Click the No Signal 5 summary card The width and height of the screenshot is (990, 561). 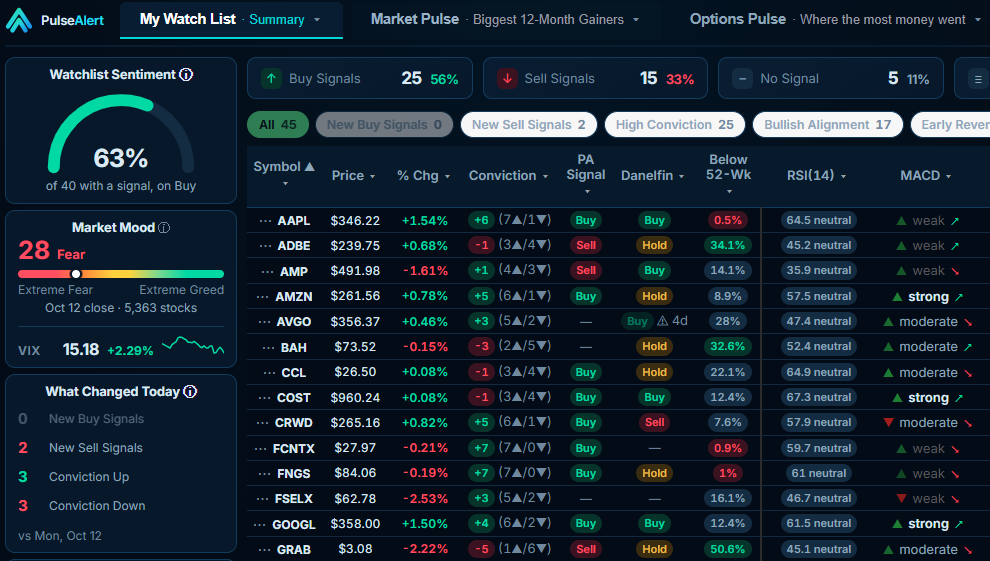click(831, 78)
